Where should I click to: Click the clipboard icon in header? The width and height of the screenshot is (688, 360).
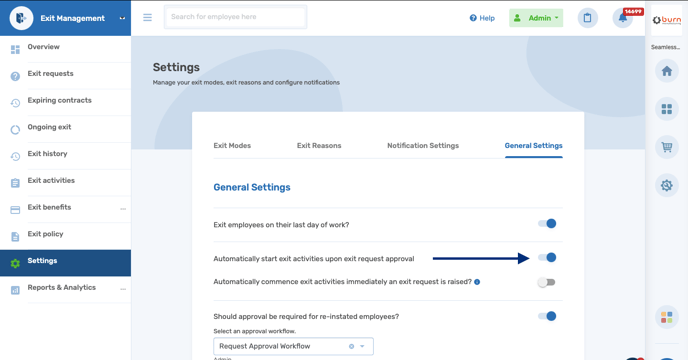click(588, 18)
